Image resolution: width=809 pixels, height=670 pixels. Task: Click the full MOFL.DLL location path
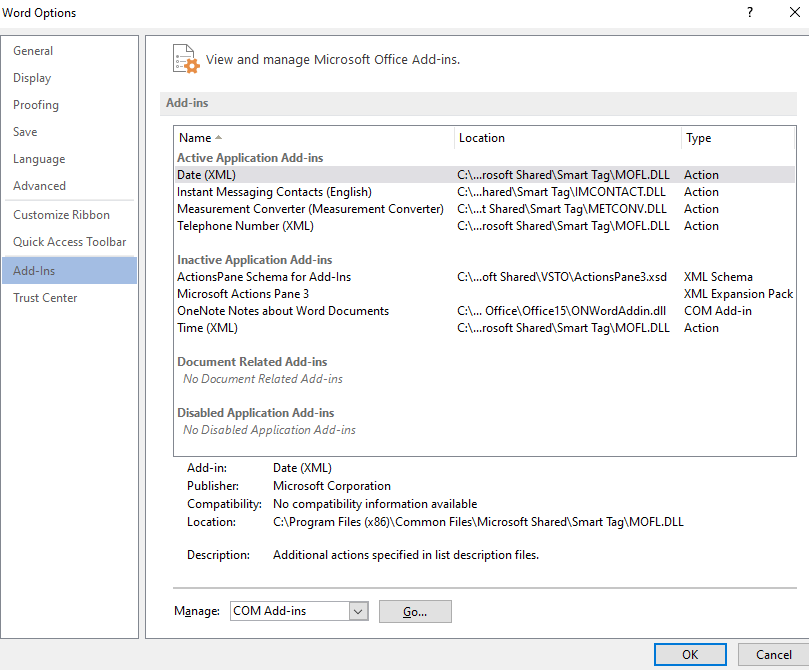click(x=478, y=522)
